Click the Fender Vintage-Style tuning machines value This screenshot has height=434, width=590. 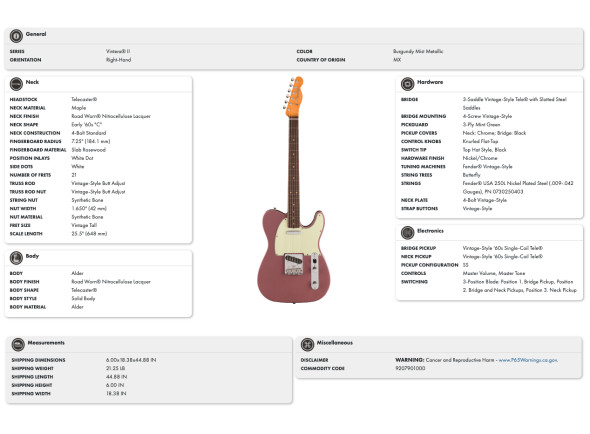[x=488, y=166]
